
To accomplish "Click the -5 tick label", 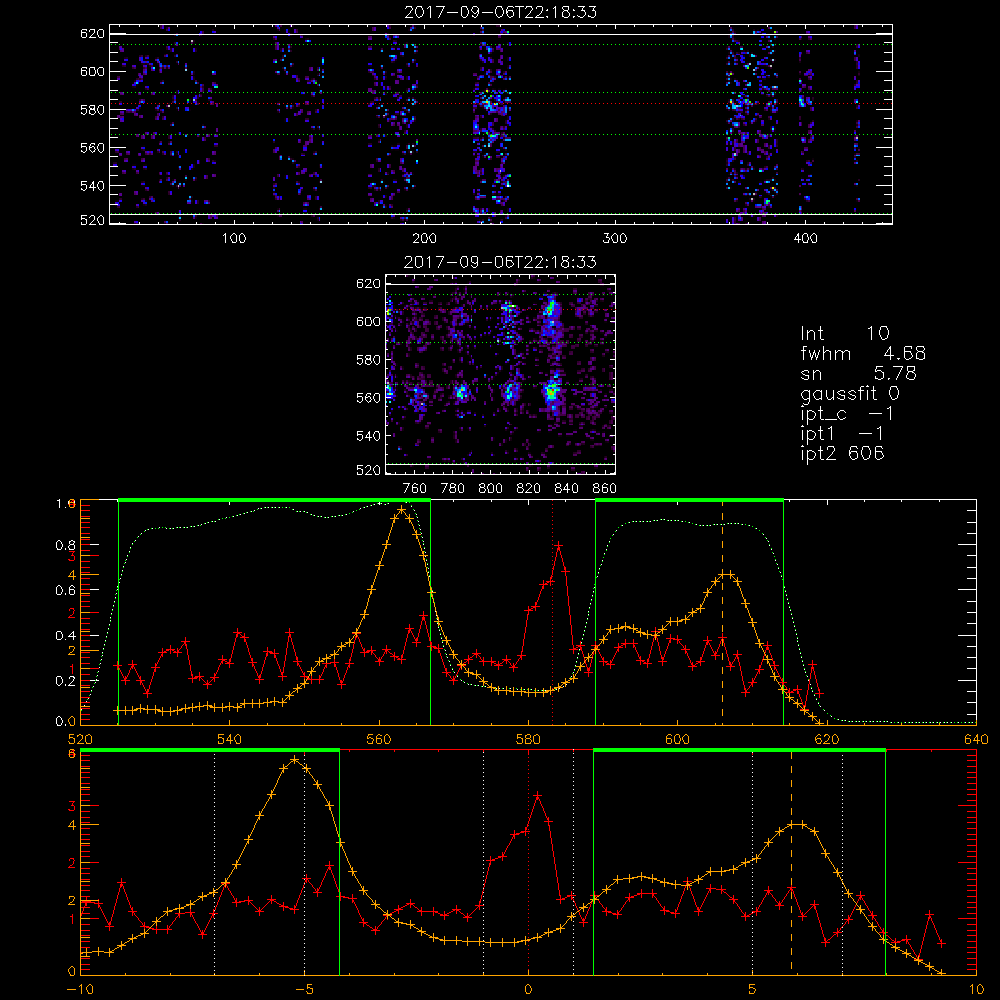I will (305, 989).
